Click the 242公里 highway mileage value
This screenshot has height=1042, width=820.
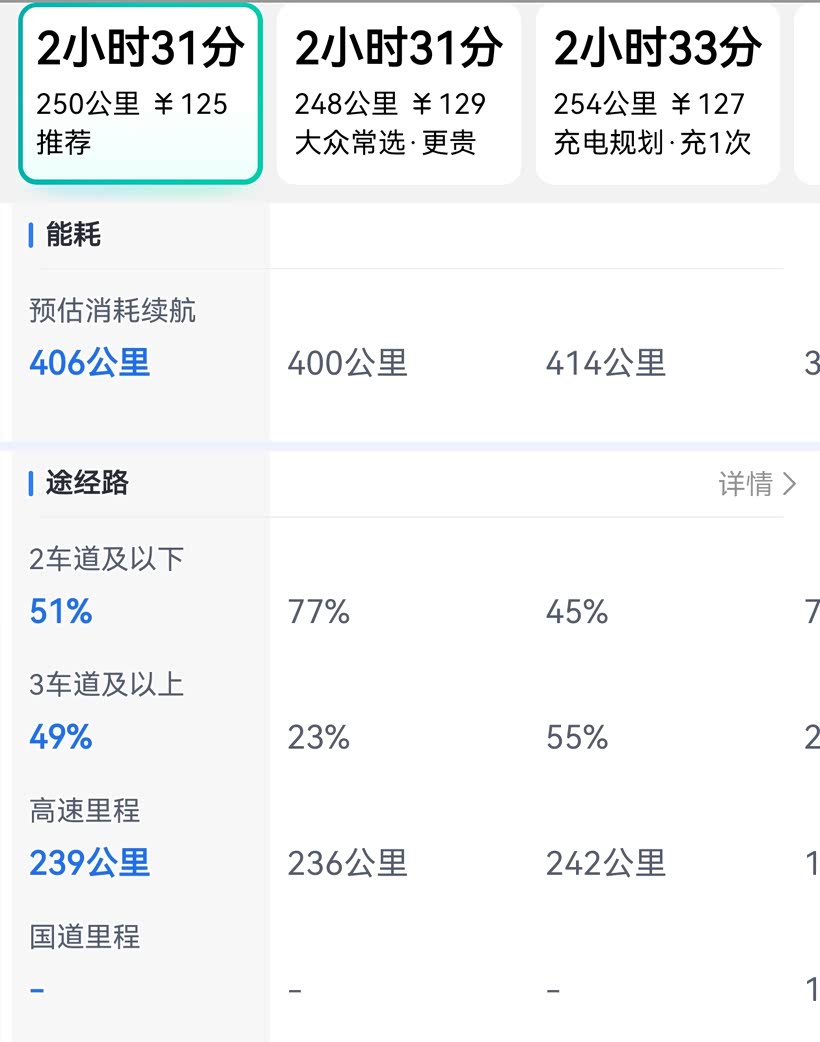[x=606, y=862]
